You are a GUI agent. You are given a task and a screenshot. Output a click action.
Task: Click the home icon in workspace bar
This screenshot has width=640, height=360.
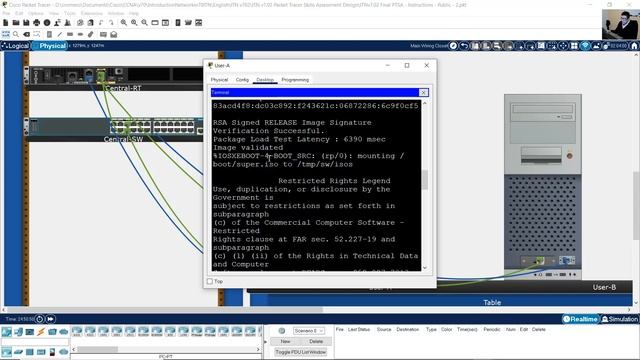pyautogui.click(x=634, y=46)
